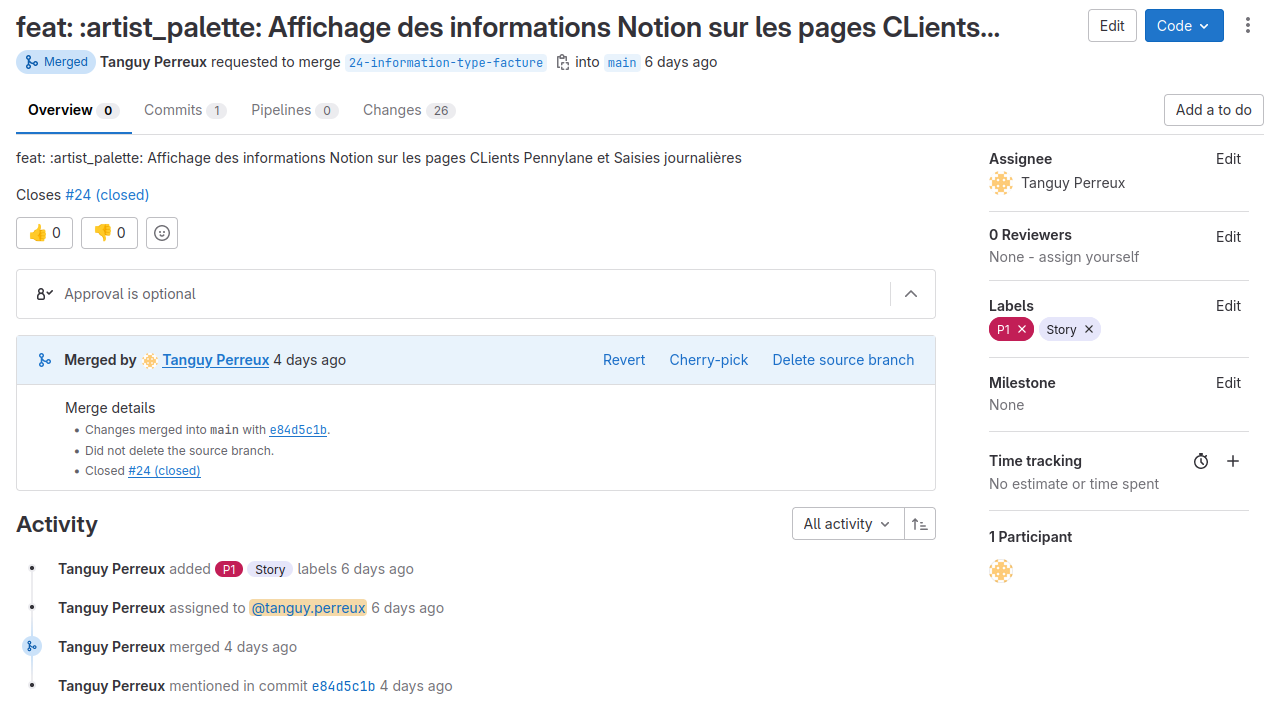
Task: Open the All activity filter dropdown
Action: pyautogui.click(x=847, y=524)
